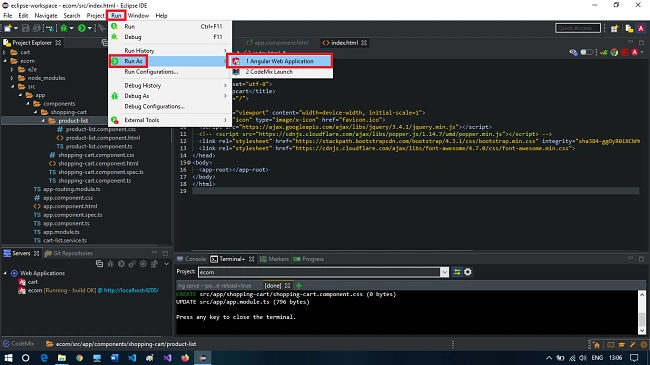Open the http://localhost:4200/ link
650x365 pixels.
(131, 290)
